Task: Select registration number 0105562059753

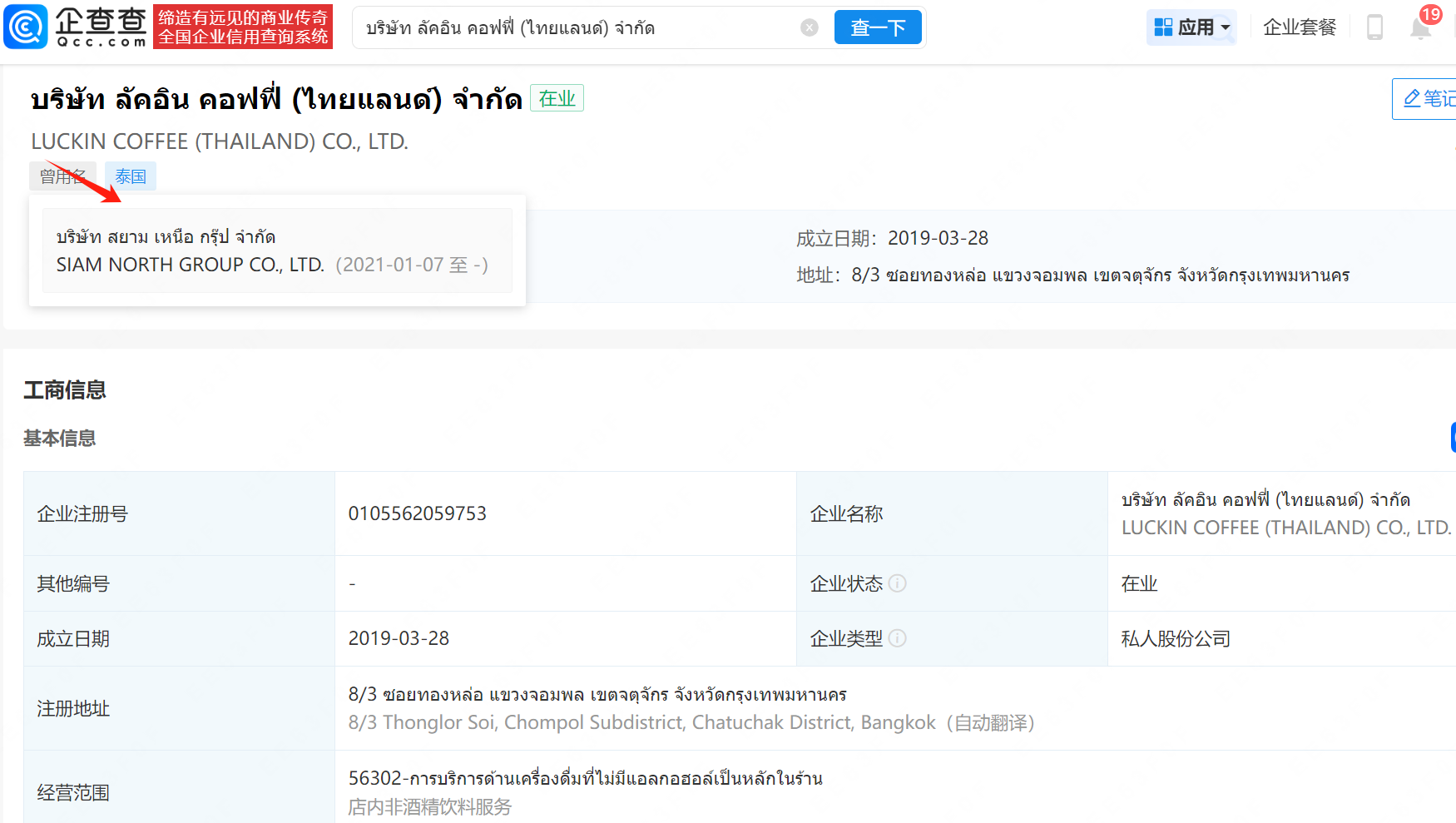Action: point(417,513)
